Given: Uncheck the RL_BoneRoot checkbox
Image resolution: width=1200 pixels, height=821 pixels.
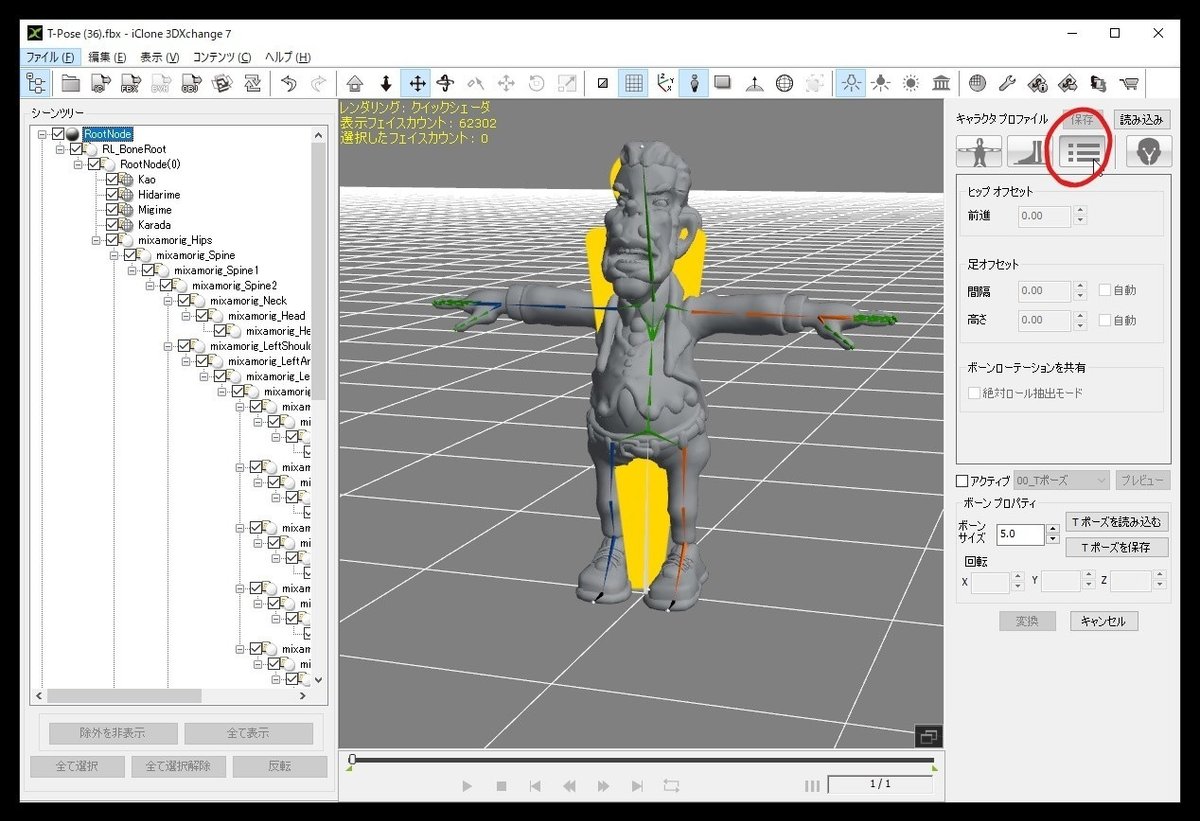Looking at the screenshot, I should (76, 149).
